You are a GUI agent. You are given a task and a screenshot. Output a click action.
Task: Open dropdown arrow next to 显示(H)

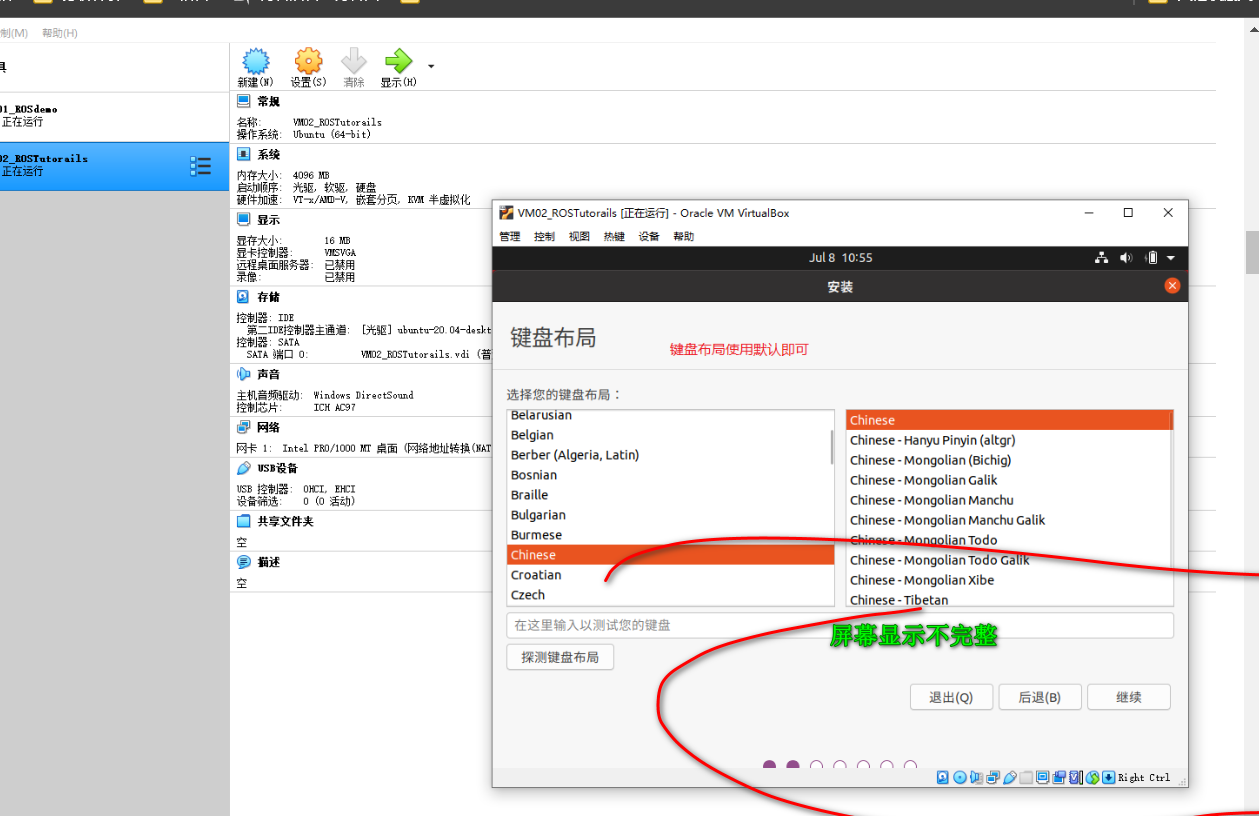pyautogui.click(x=431, y=66)
